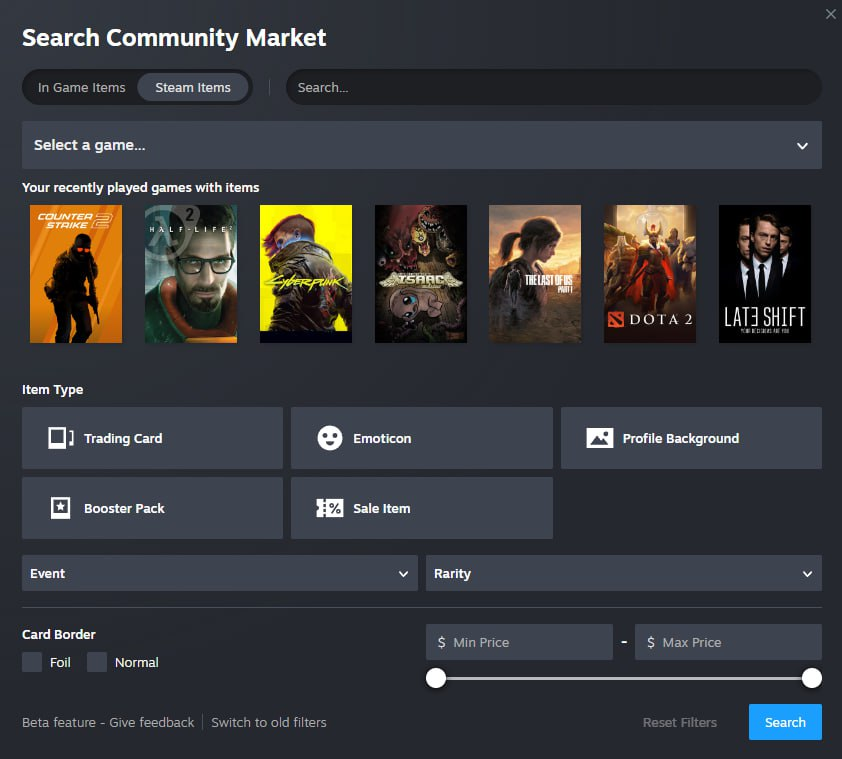
Task: Click the Booster Pack star icon
Action: click(61, 508)
